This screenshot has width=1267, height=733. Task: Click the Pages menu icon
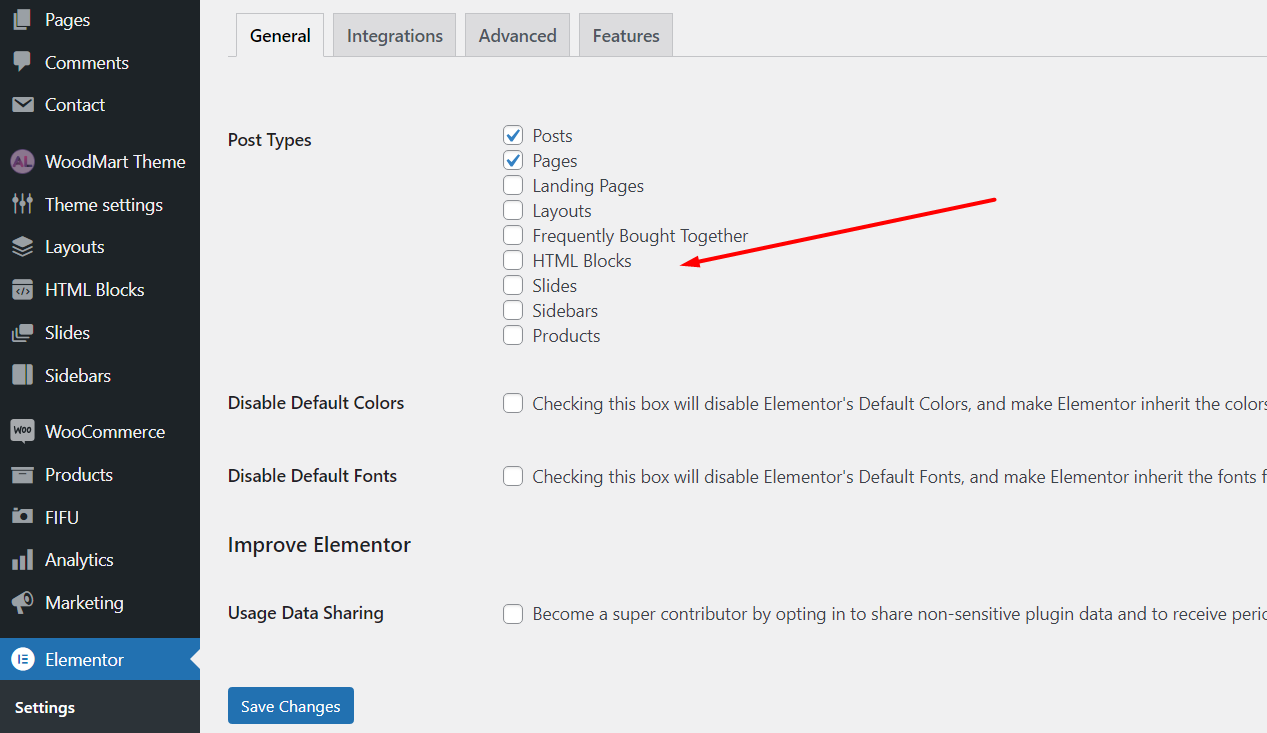click(x=22, y=19)
